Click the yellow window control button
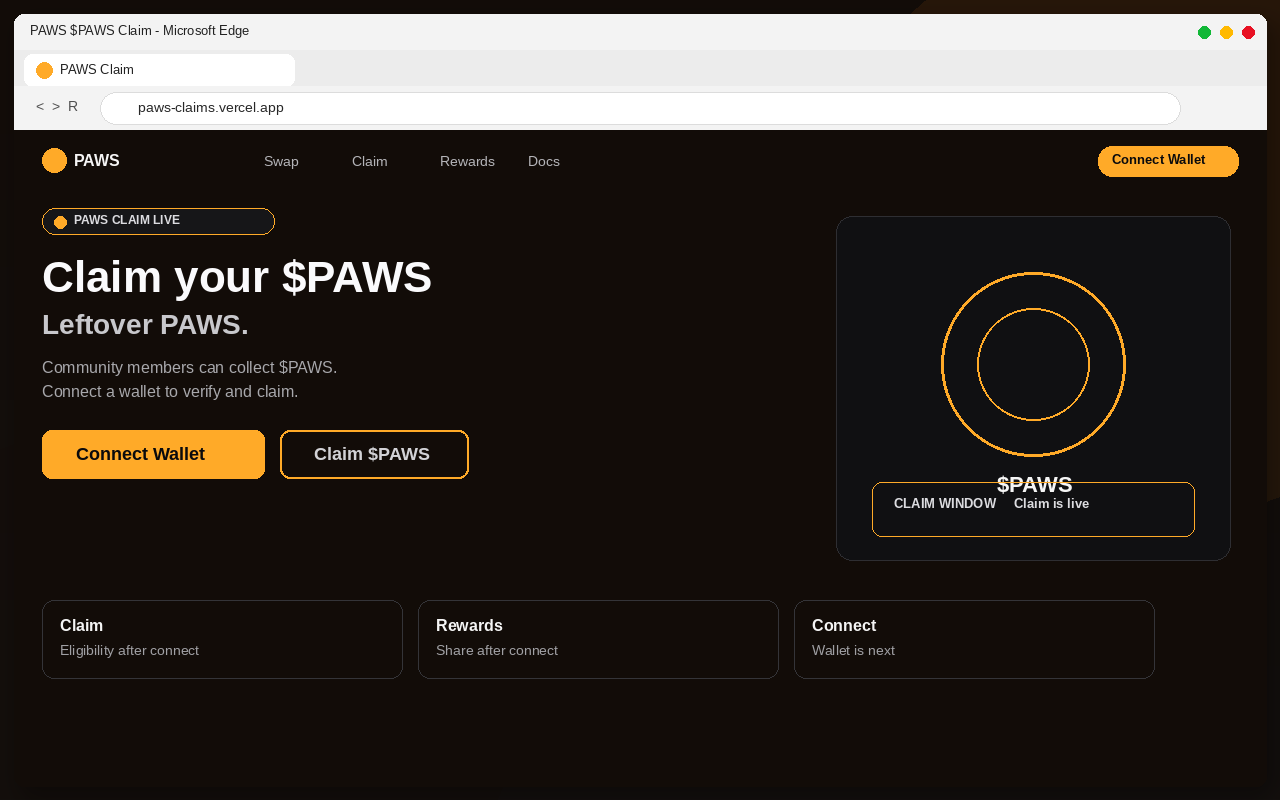This screenshot has width=1280, height=800. pyautogui.click(x=1226, y=32)
